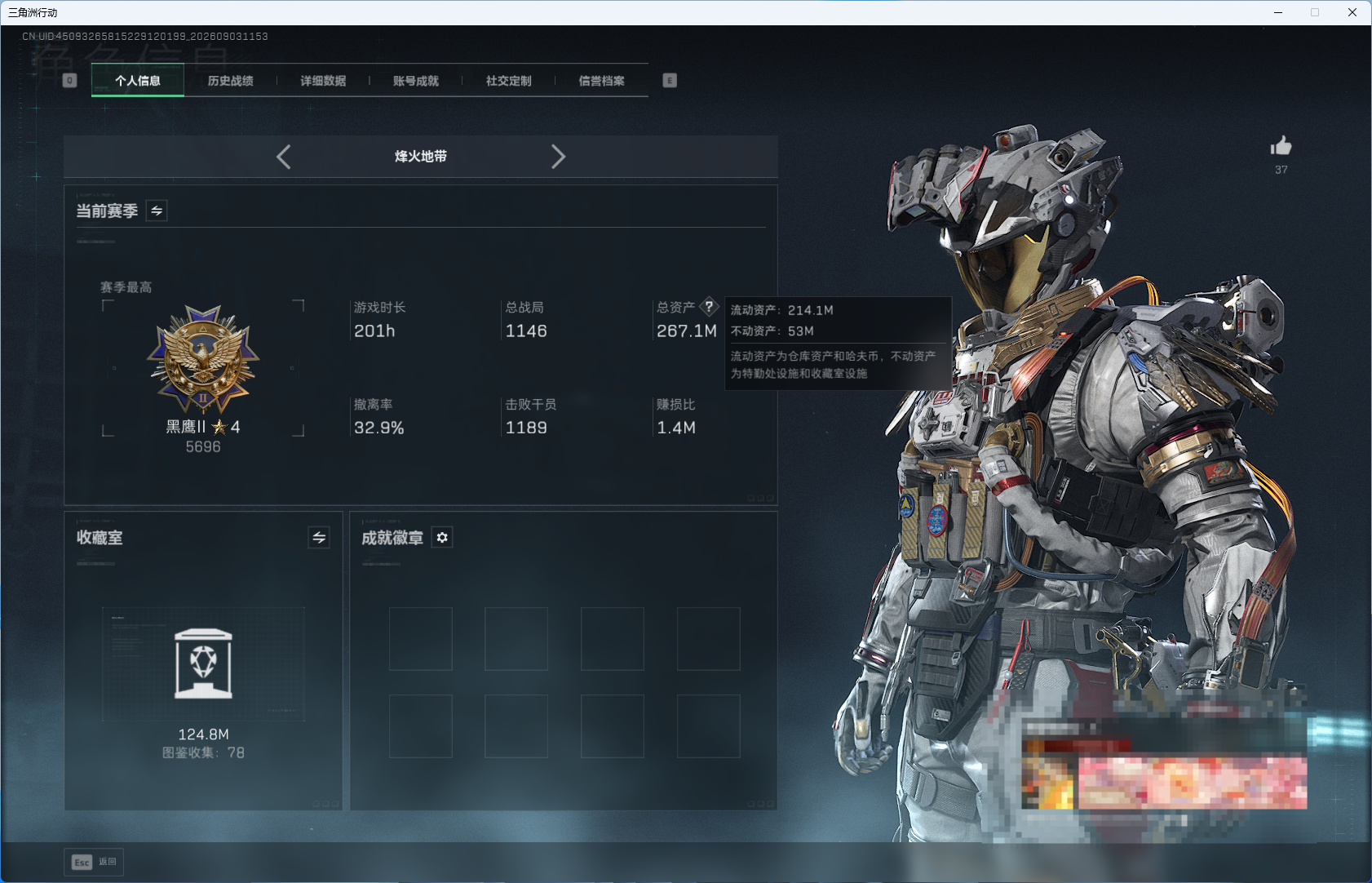Click the 收藏室 swap icon
This screenshot has width=1372, height=883.
click(x=319, y=537)
